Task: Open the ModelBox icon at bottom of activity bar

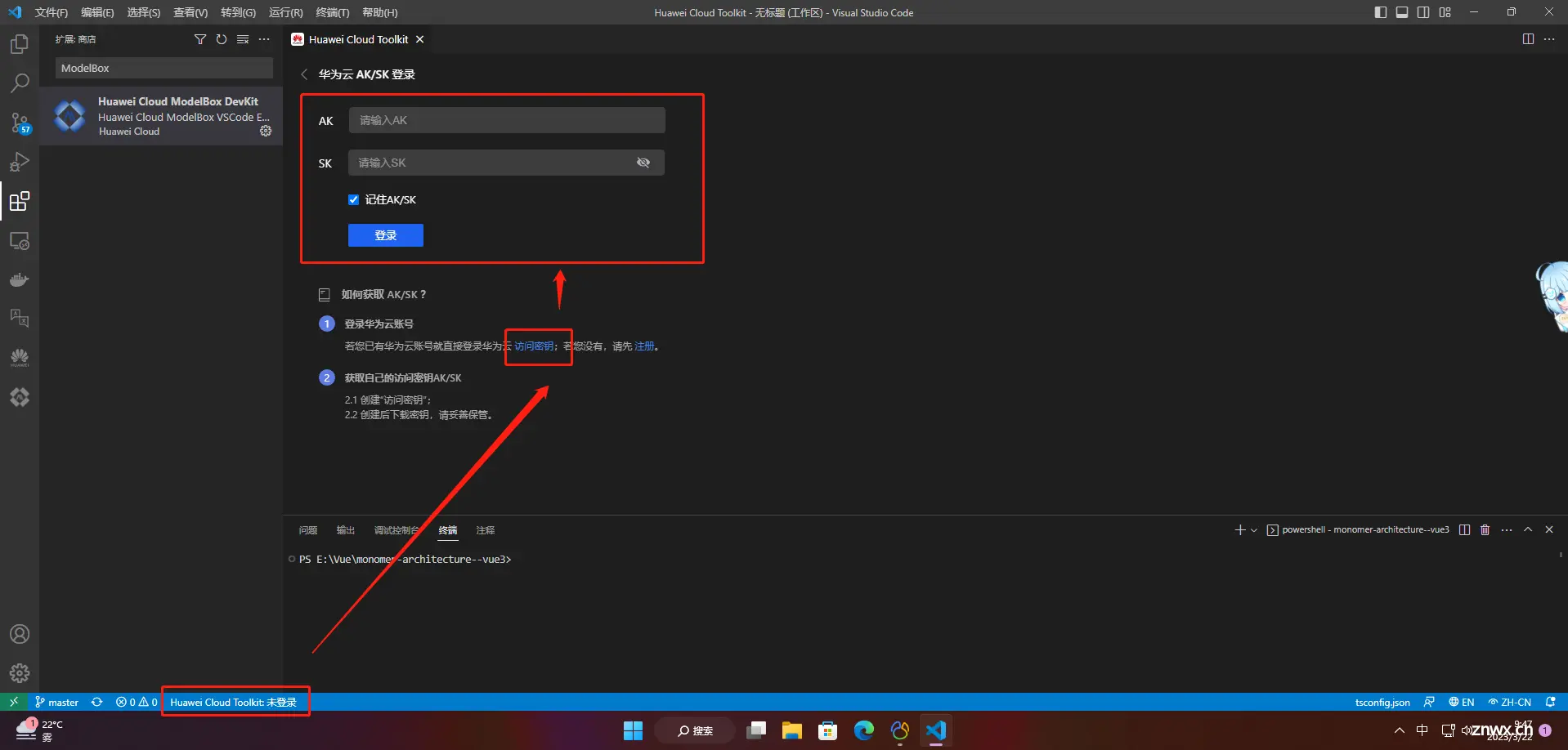Action: pos(20,397)
